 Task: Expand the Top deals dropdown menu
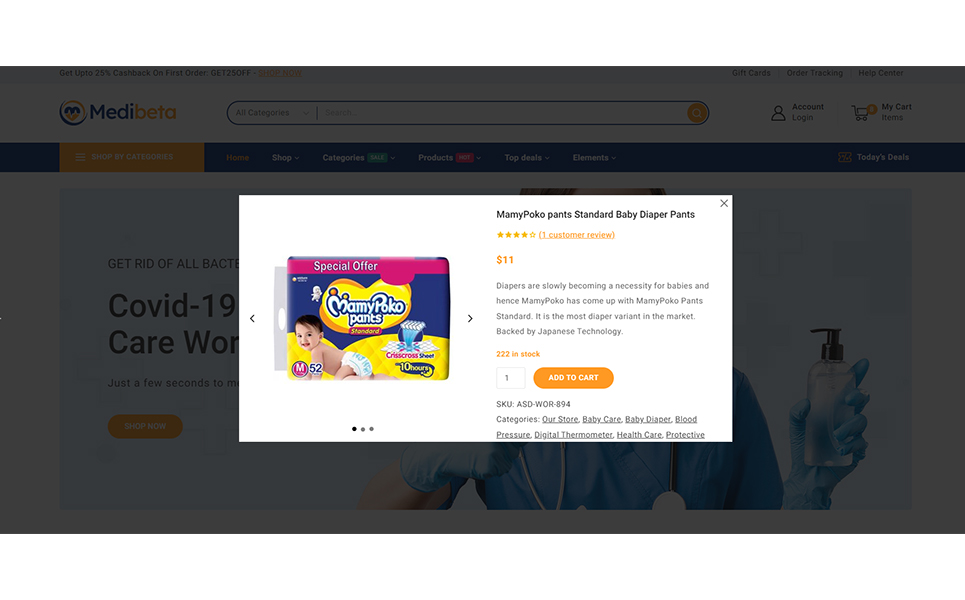[x=527, y=158]
